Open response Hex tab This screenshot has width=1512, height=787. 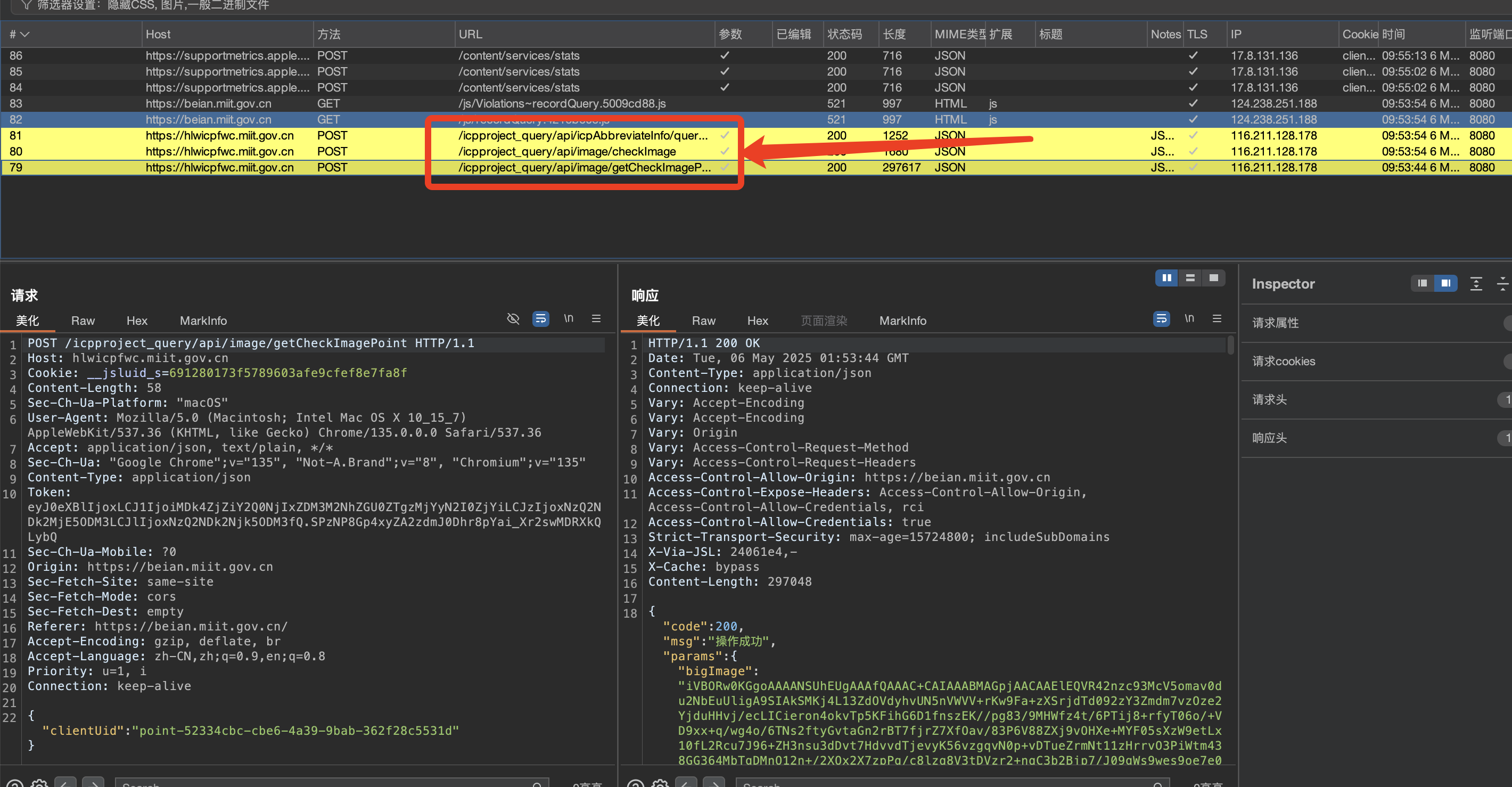pos(757,321)
